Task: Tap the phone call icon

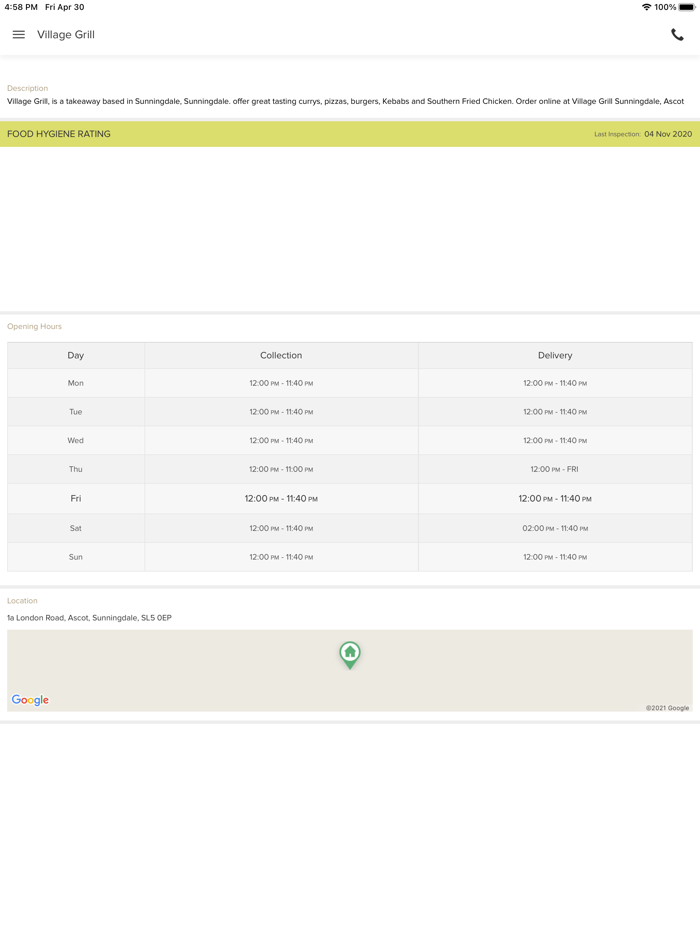Action: pyautogui.click(x=677, y=35)
